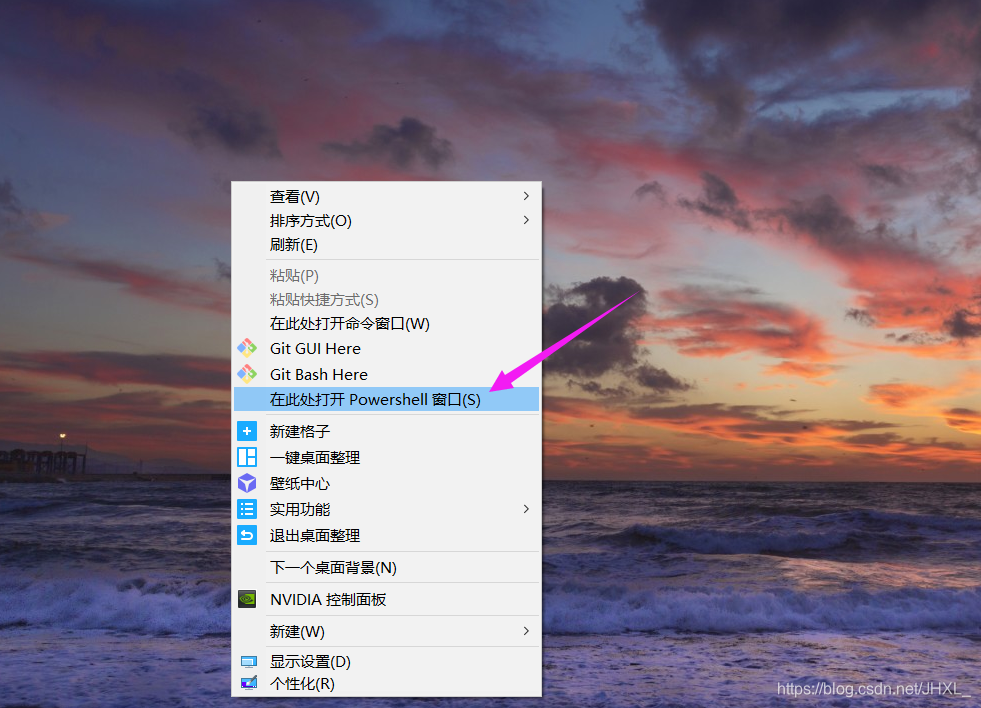Image resolution: width=981 pixels, height=708 pixels.
Task: Expand the 新建(W) submenu arrow
Action: point(526,631)
